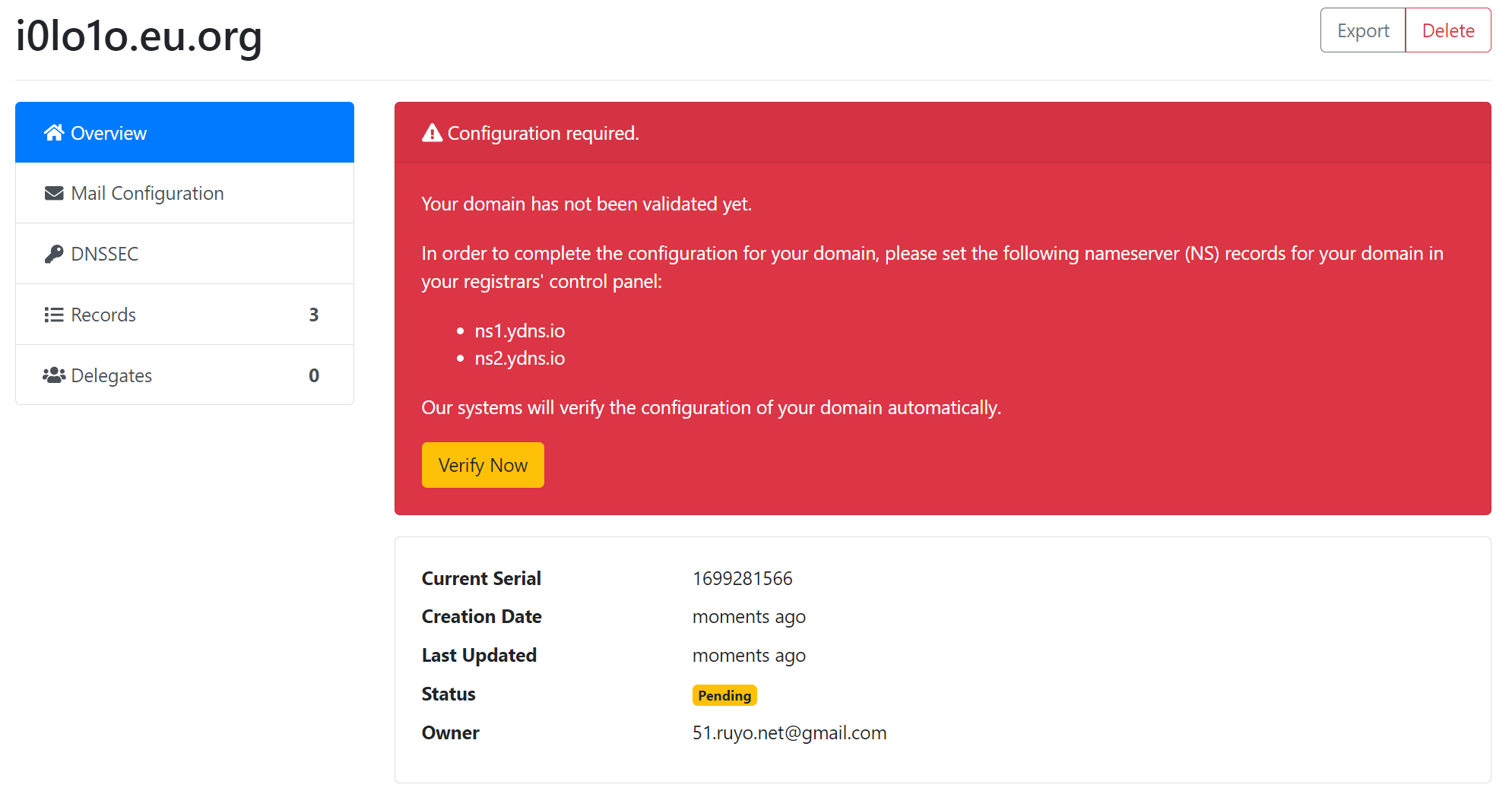1512x794 pixels.
Task: Click the home icon beside Overview
Action: click(53, 133)
